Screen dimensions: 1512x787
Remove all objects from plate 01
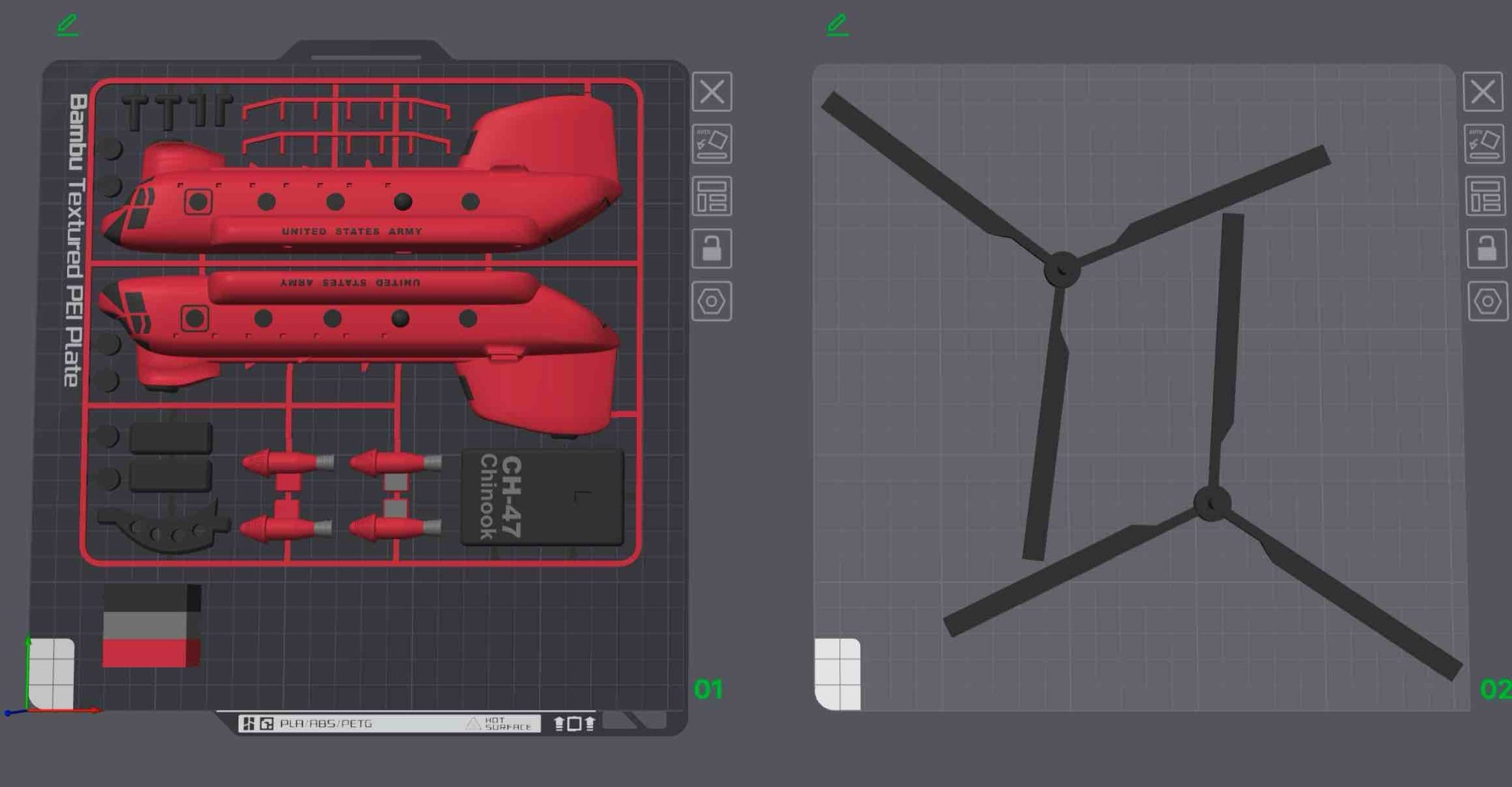tap(712, 92)
